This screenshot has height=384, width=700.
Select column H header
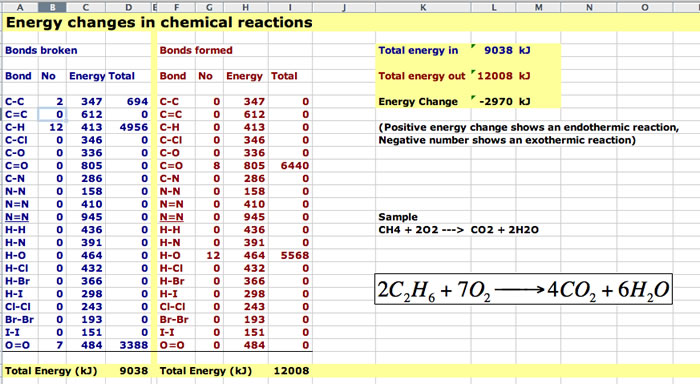click(x=246, y=7)
